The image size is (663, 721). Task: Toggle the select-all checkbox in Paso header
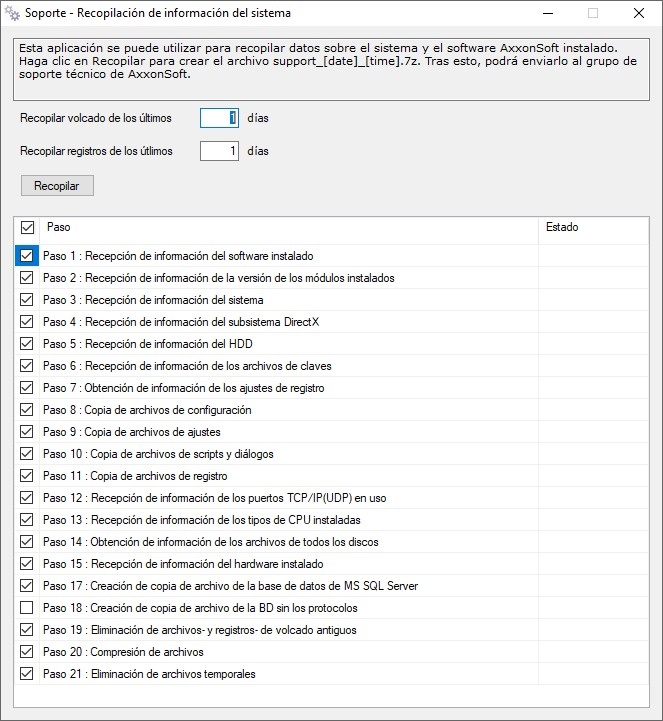click(x=28, y=228)
